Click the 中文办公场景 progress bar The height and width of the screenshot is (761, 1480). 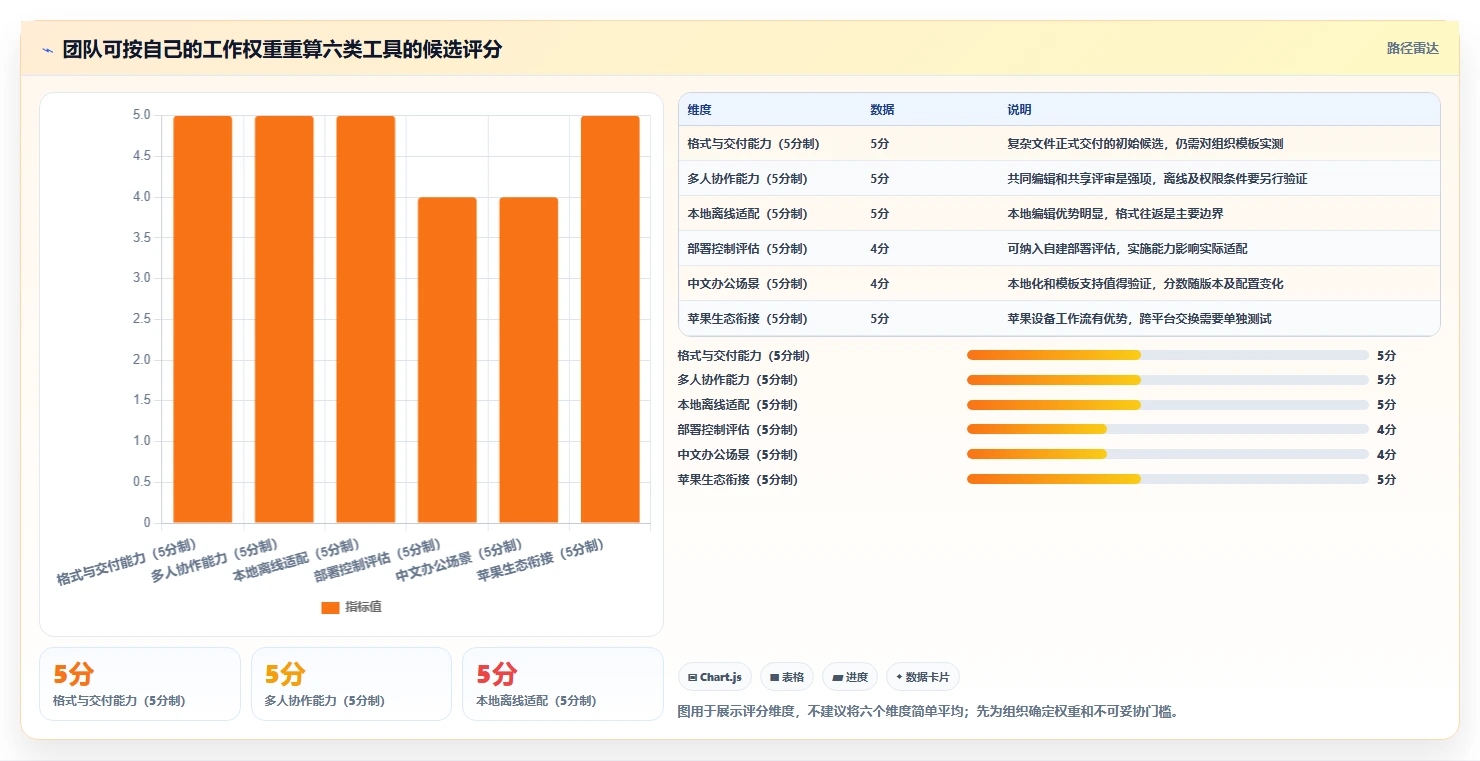(1167, 455)
